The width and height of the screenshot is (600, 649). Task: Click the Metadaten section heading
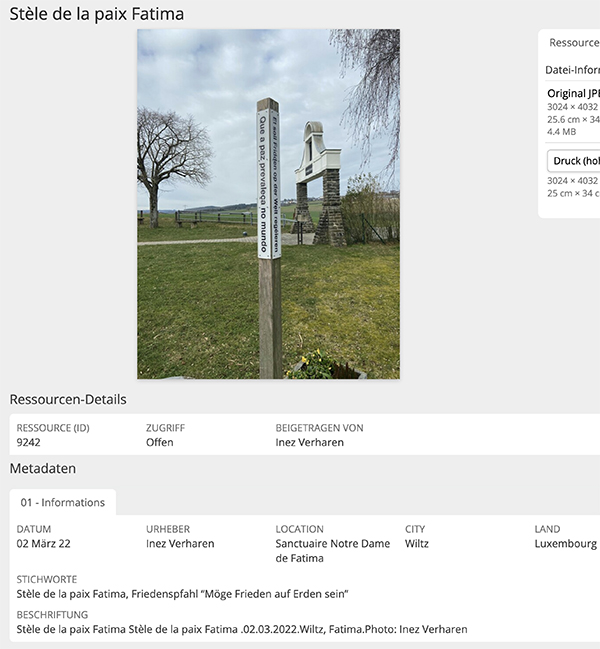click(x=43, y=469)
